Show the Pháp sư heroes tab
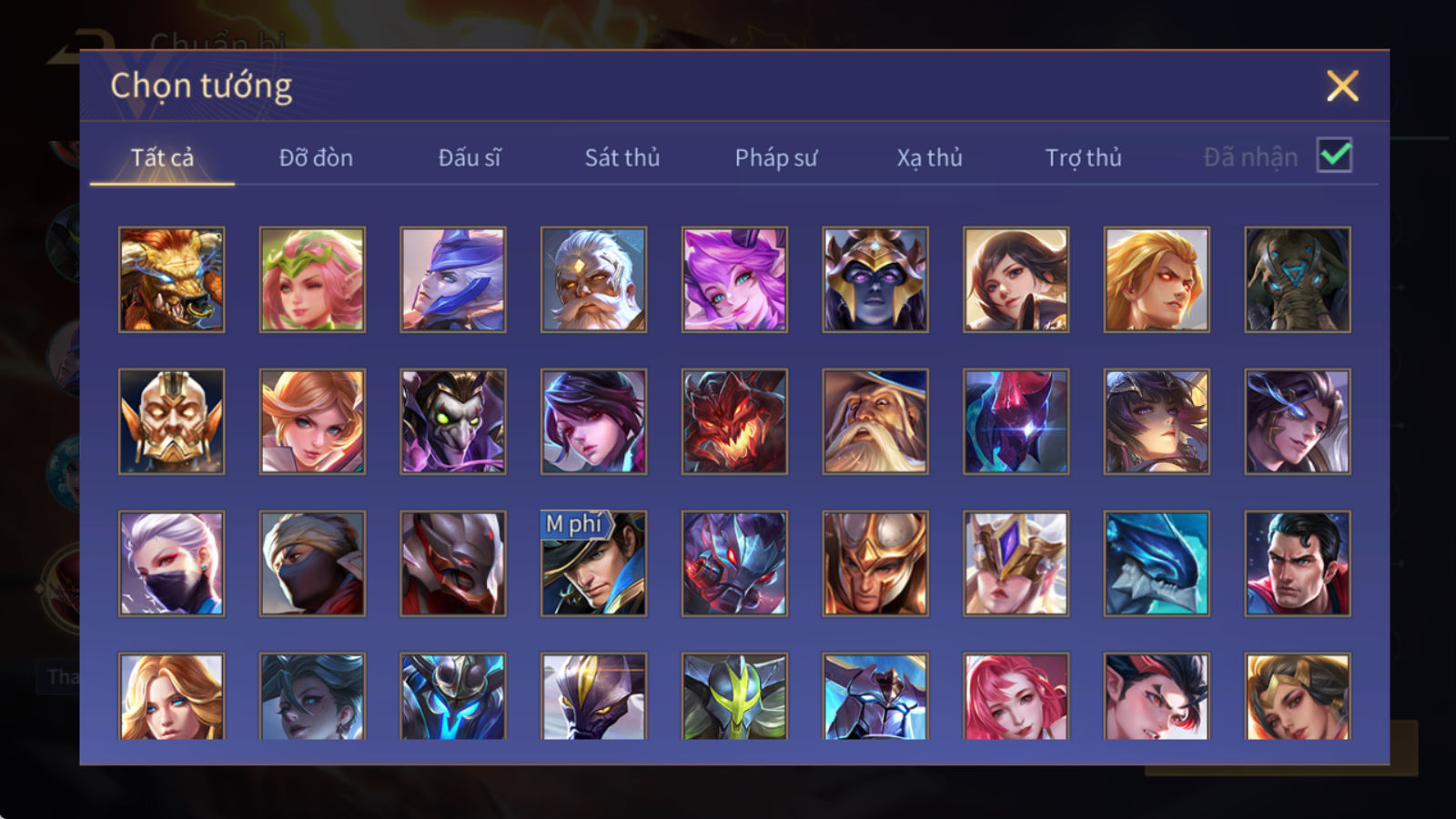Image resolution: width=1456 pixels, height=819 pixels. click(x=776, y=157)
